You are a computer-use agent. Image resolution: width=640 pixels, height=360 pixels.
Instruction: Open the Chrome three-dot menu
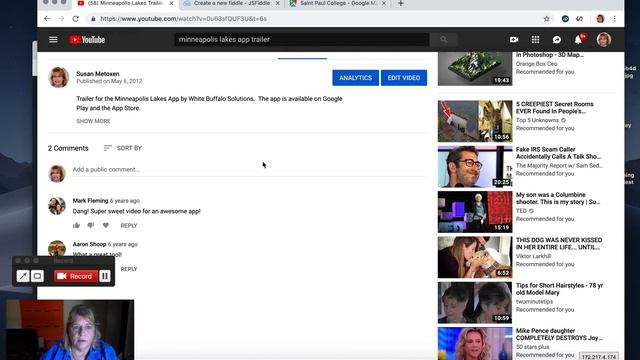pyautogui.click(x=615, y=19)
